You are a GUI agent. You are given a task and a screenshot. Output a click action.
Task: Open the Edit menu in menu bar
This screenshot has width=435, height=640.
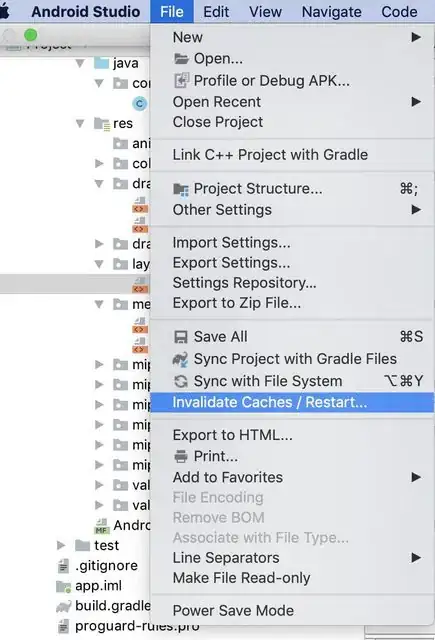[x=216, y=11]
